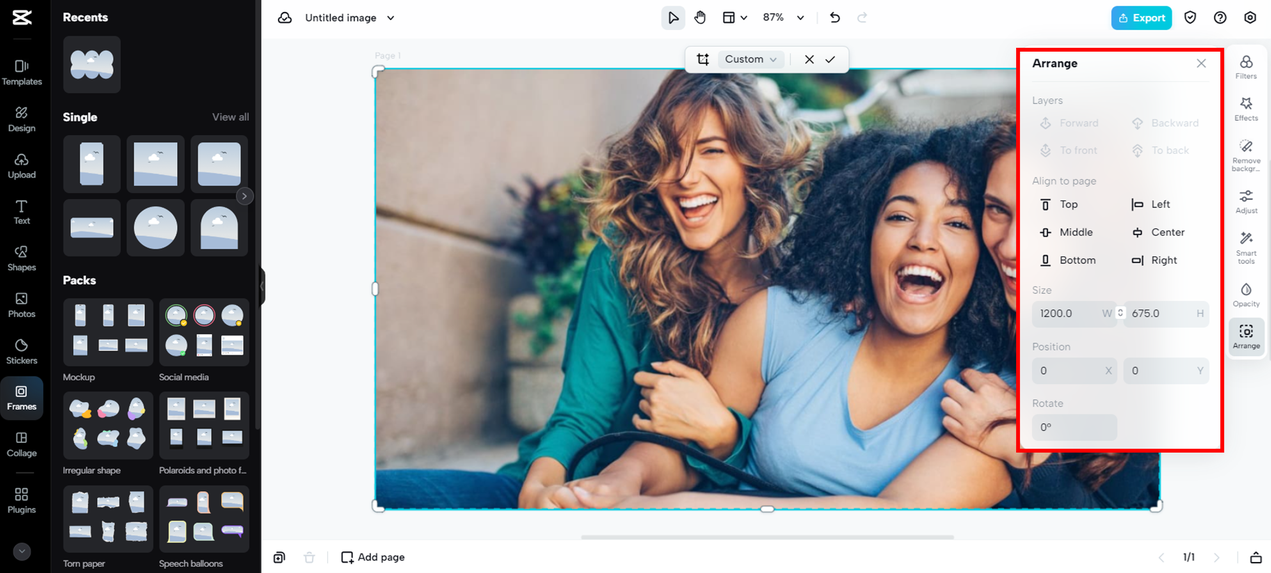Click the Y position field
The height and width of the screenshot is (573, 1271).
(1166, 370)
